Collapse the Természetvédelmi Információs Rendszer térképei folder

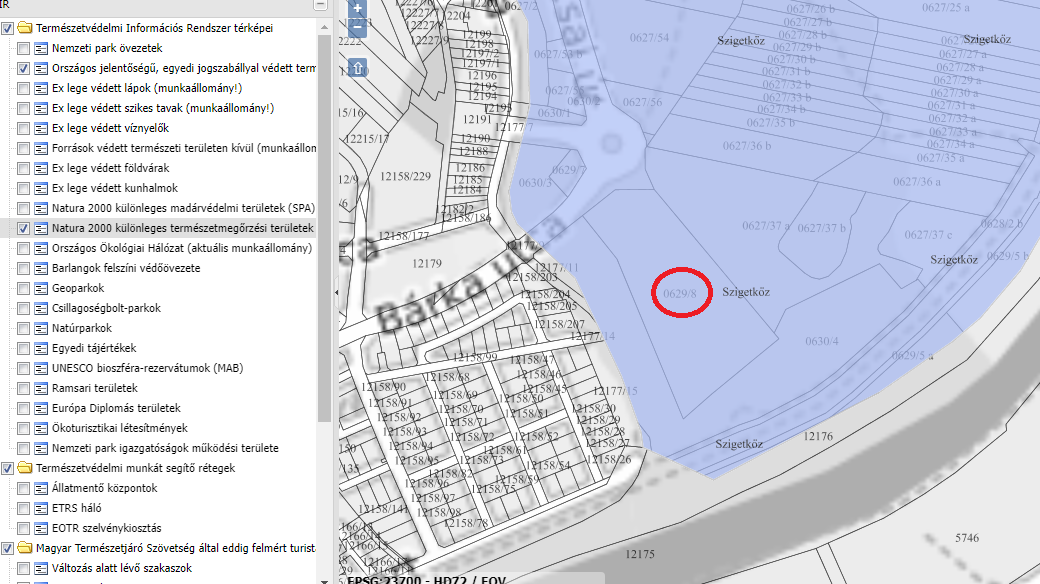click(x=24, y=28)
